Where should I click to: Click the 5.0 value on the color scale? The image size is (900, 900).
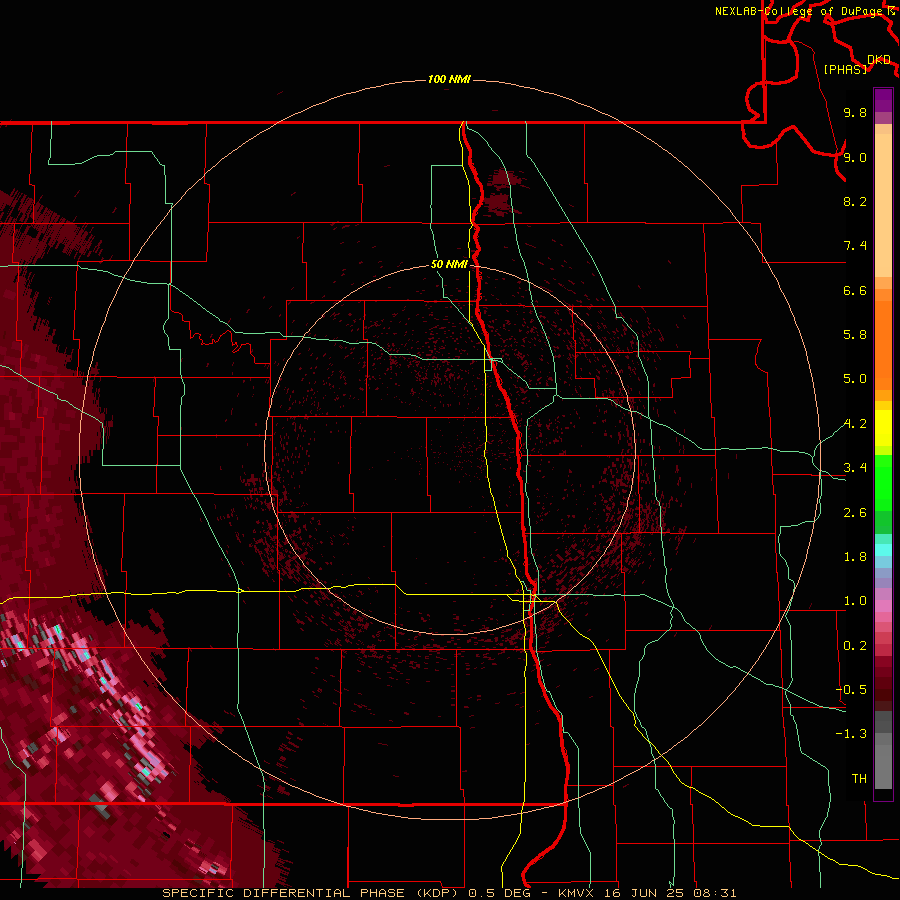point(855,379)
